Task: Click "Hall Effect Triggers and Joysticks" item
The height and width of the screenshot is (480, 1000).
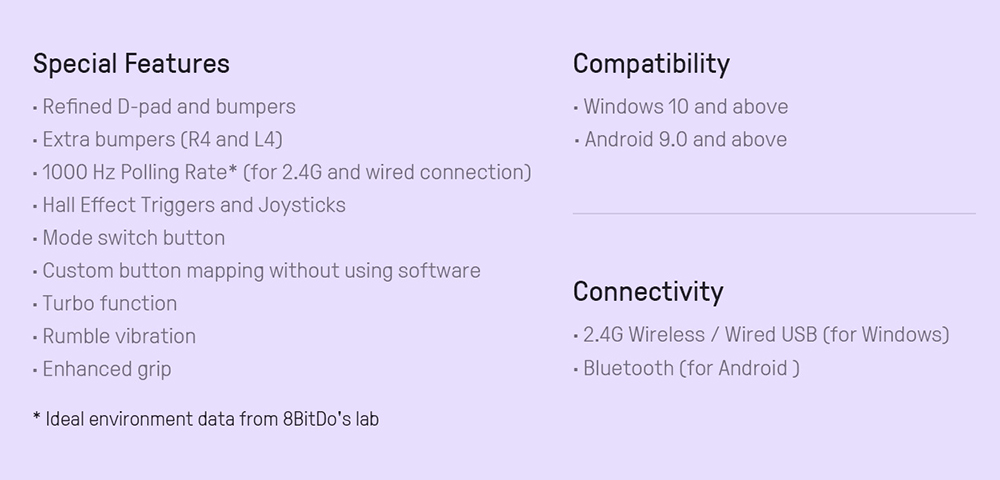Action: [x=194, y=205]
